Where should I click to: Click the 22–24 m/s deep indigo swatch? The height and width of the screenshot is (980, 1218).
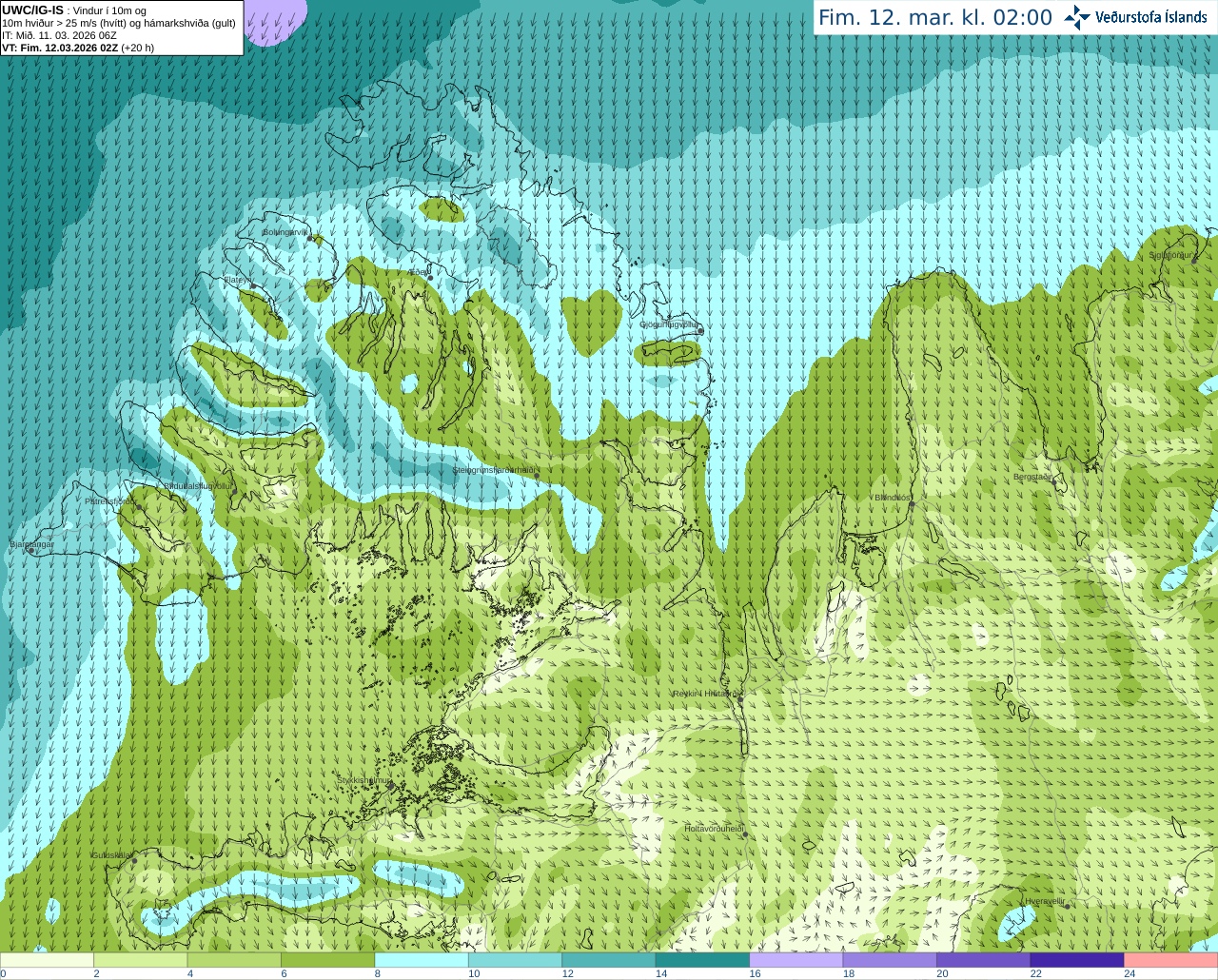[x=1077, y=960]
